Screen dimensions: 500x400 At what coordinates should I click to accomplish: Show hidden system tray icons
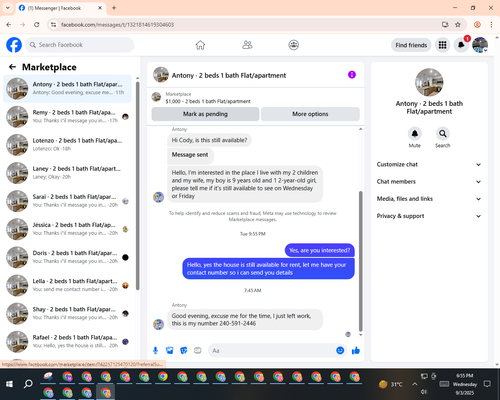414,384
